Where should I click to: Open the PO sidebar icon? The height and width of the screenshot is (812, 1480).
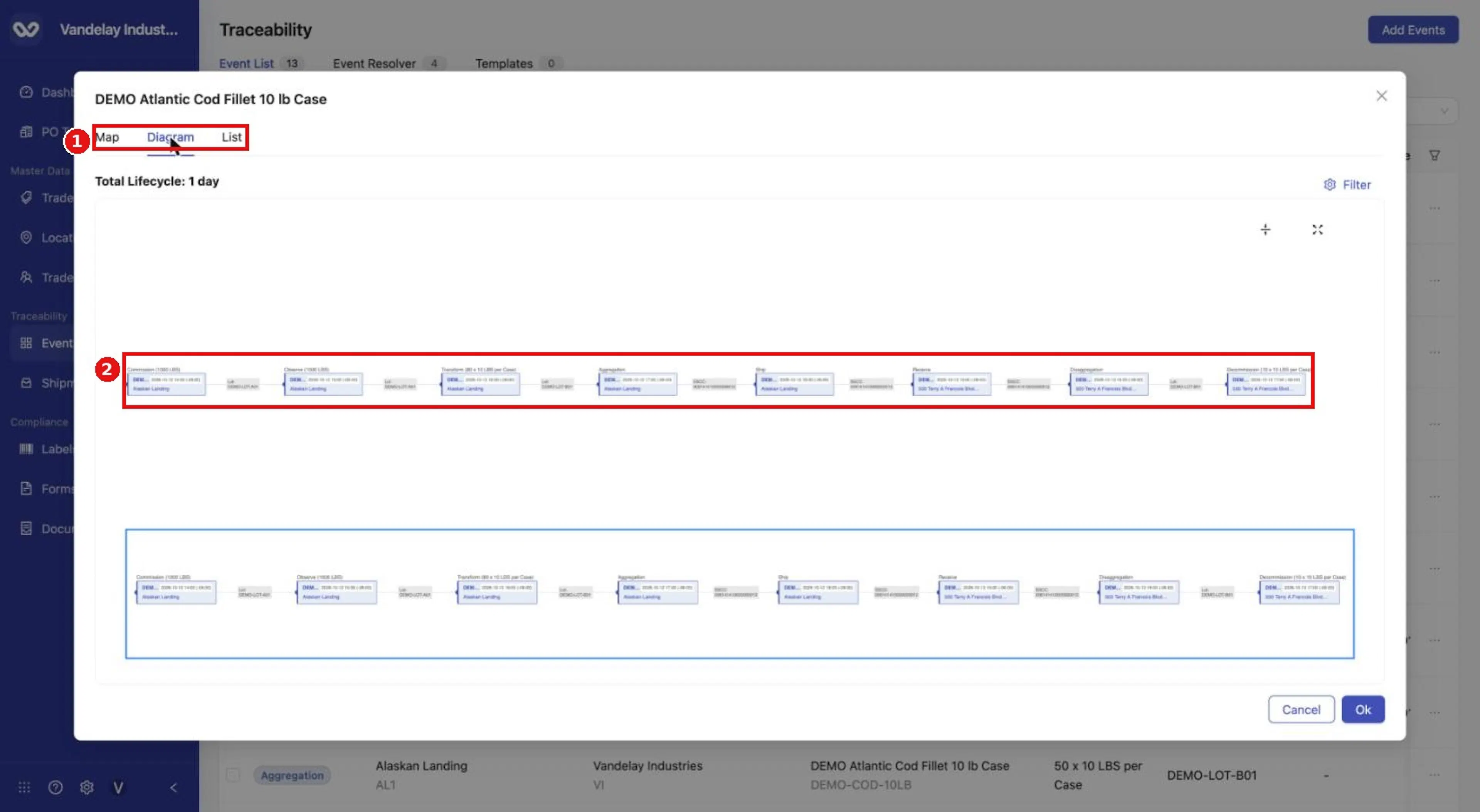tap(26, 131)
